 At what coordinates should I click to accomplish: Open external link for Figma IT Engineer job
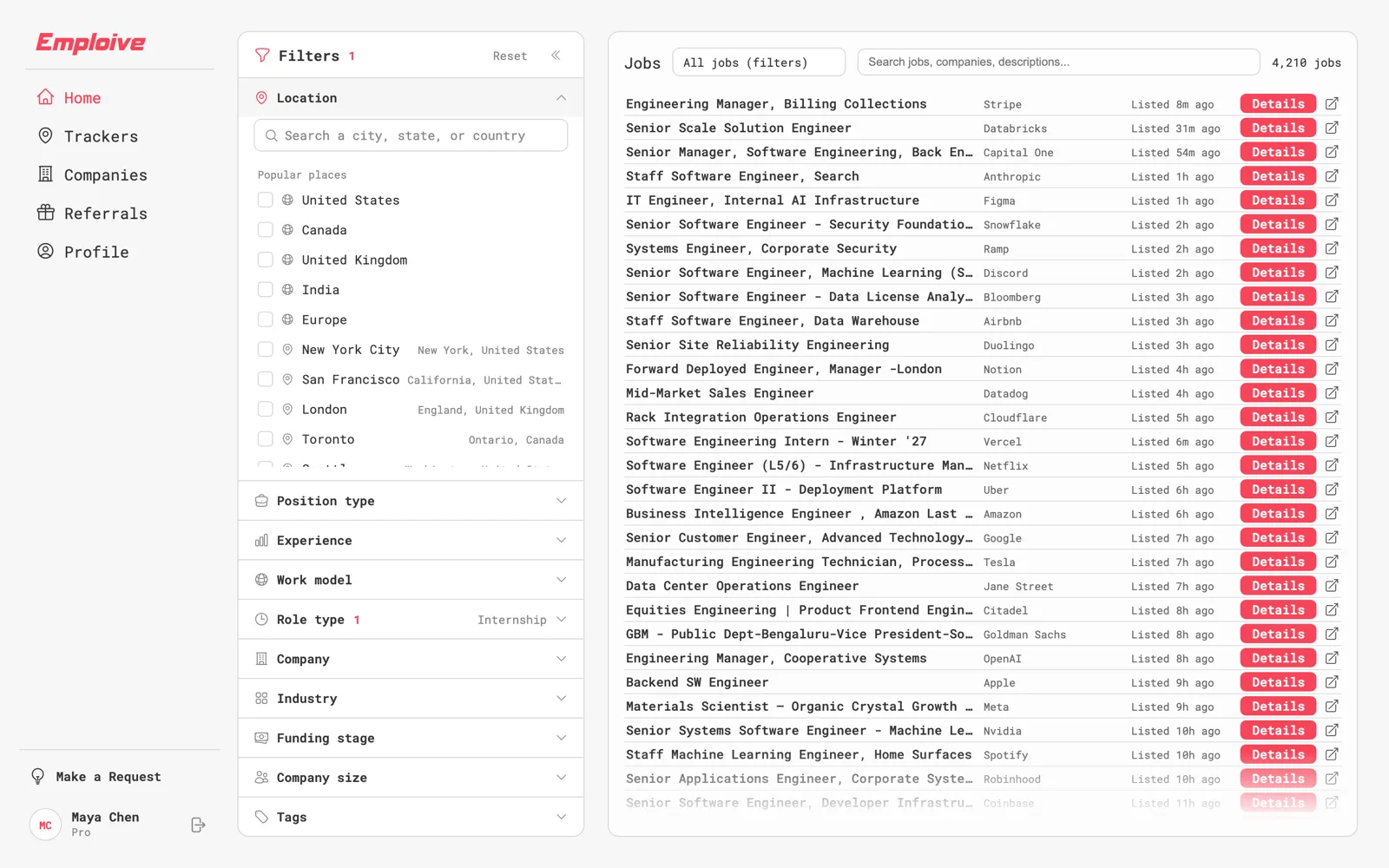(x=1332, y=200)
